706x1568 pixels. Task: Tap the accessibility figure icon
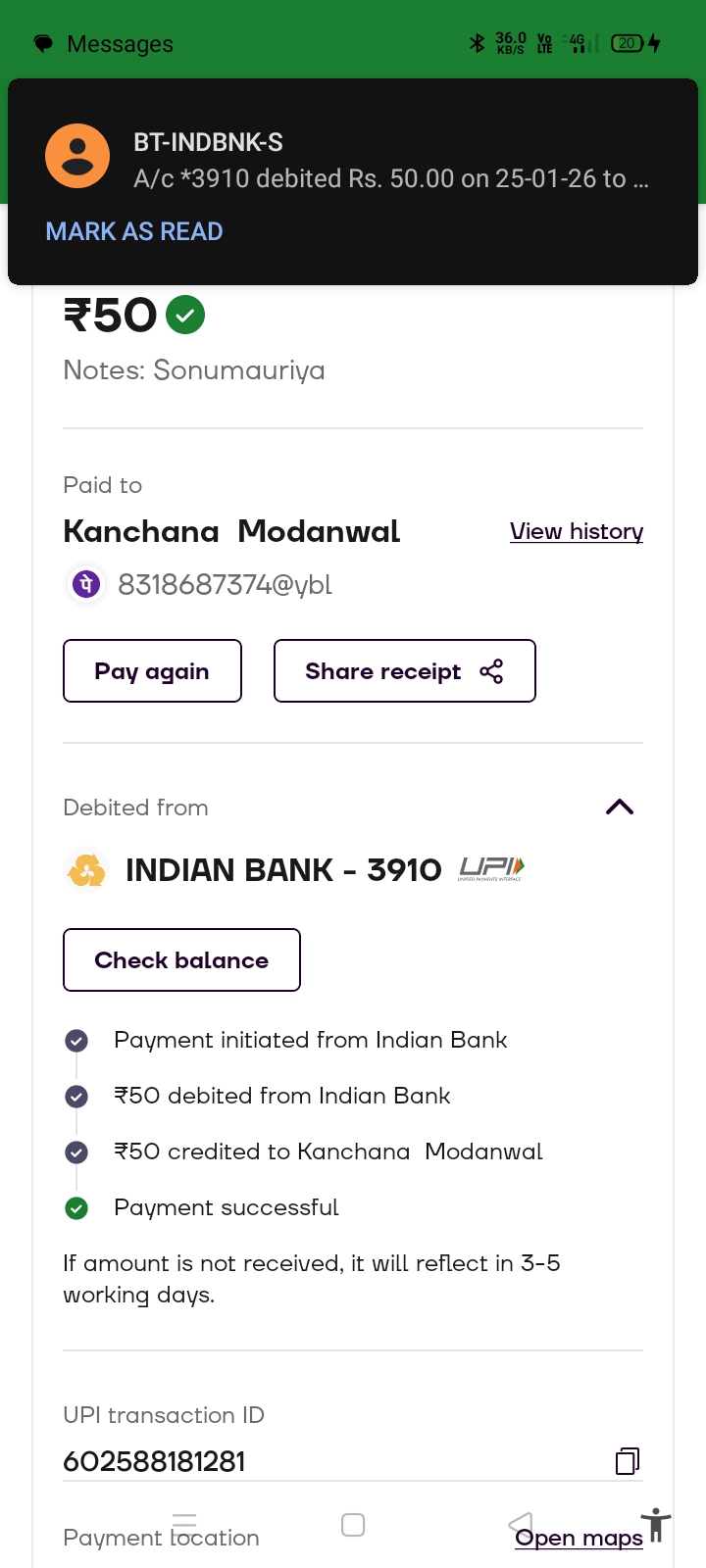[x=656, y=1525]
